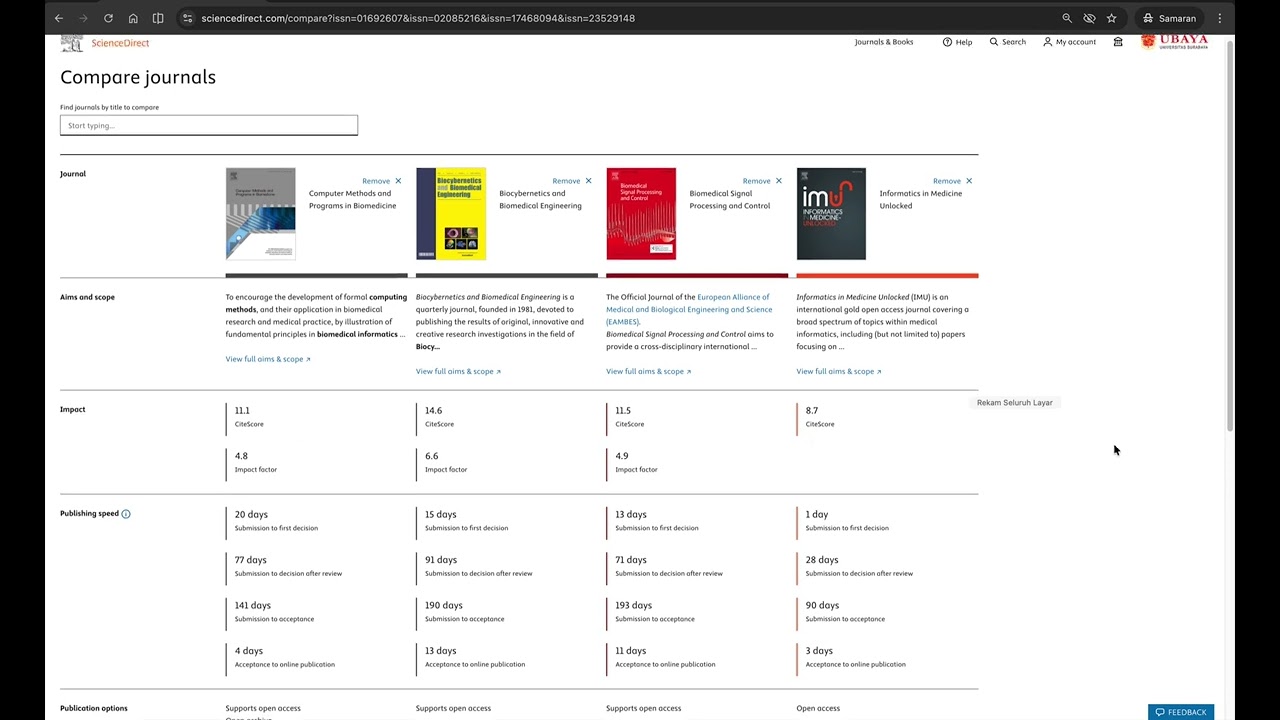Select Impact factor value 4.8
1280x720 pixels.
[x=241, y=456]
